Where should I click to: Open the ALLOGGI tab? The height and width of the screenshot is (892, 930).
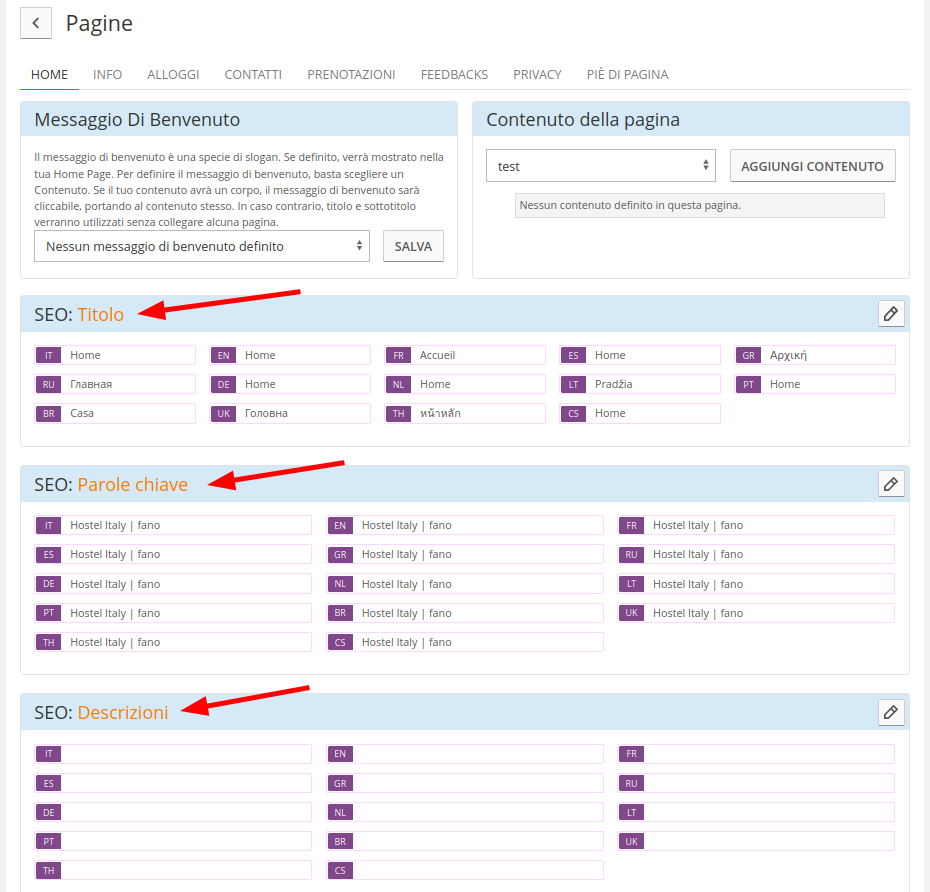(173, 74)
